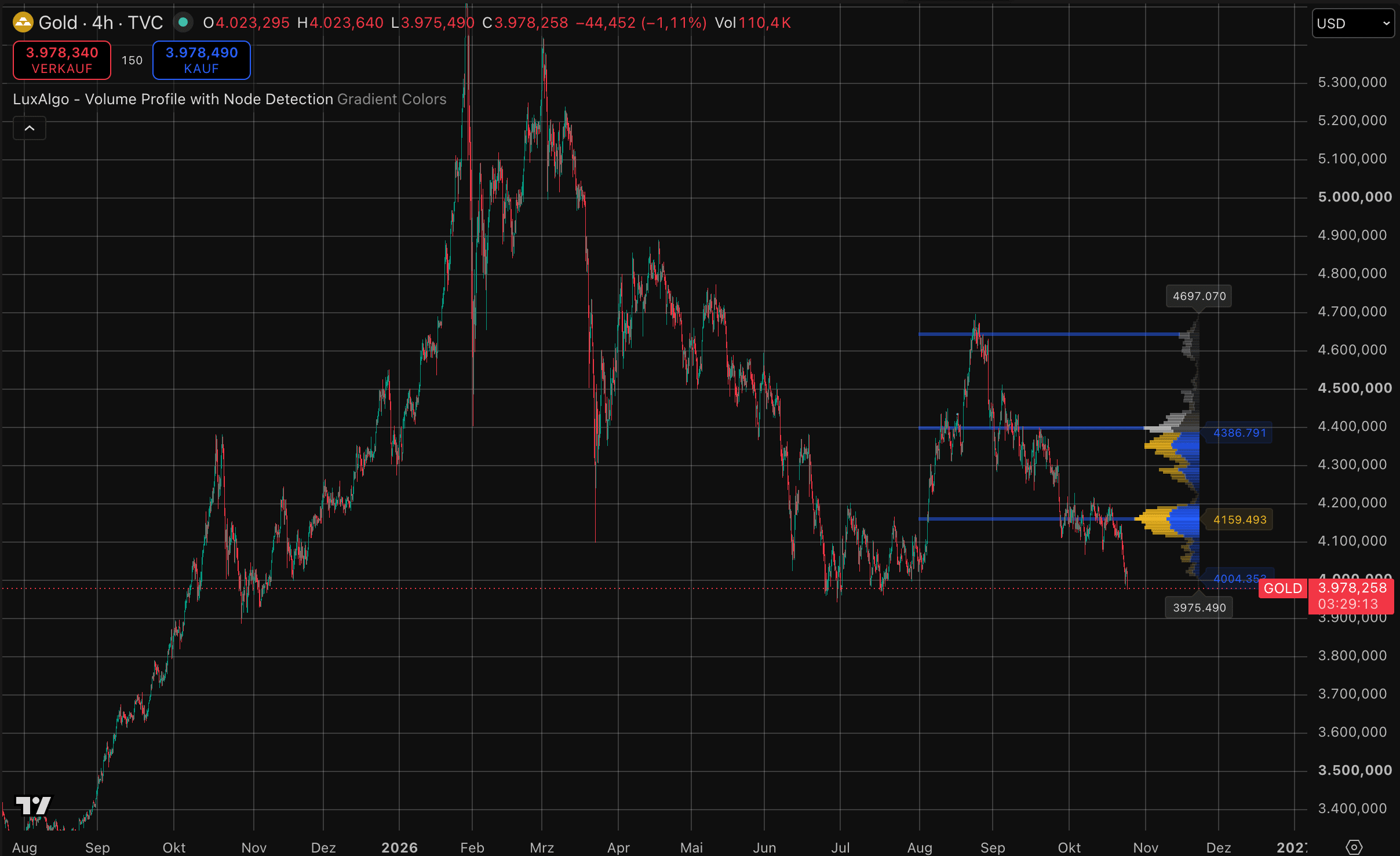The image size is (1400, 856).
Task: Click the Gold · 4h · TVC symbol title
Action: coord(101,23)
